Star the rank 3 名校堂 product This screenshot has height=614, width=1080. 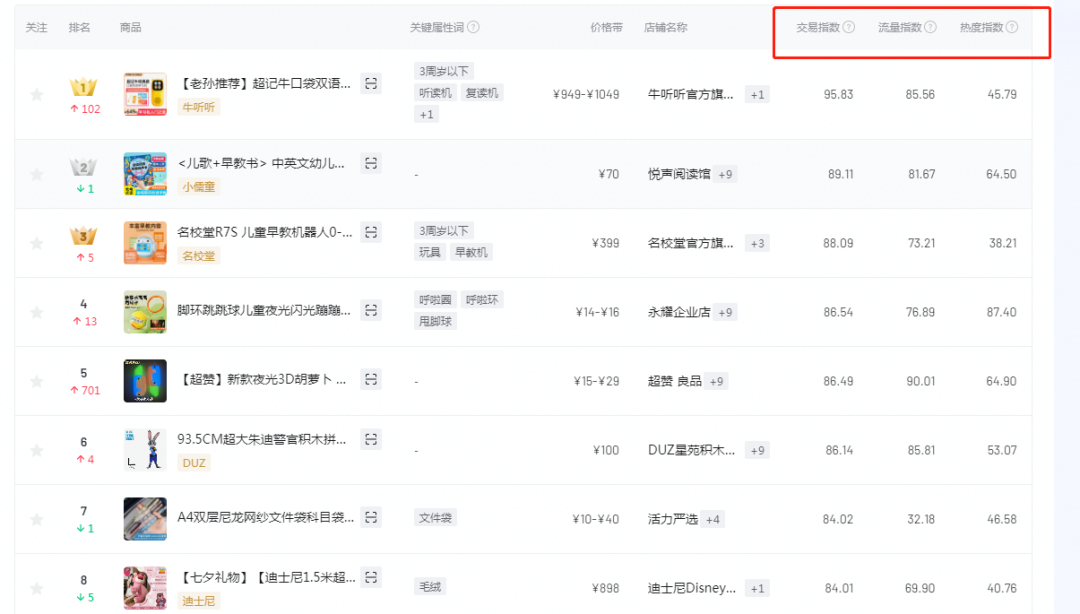click(x=37, y=243)
